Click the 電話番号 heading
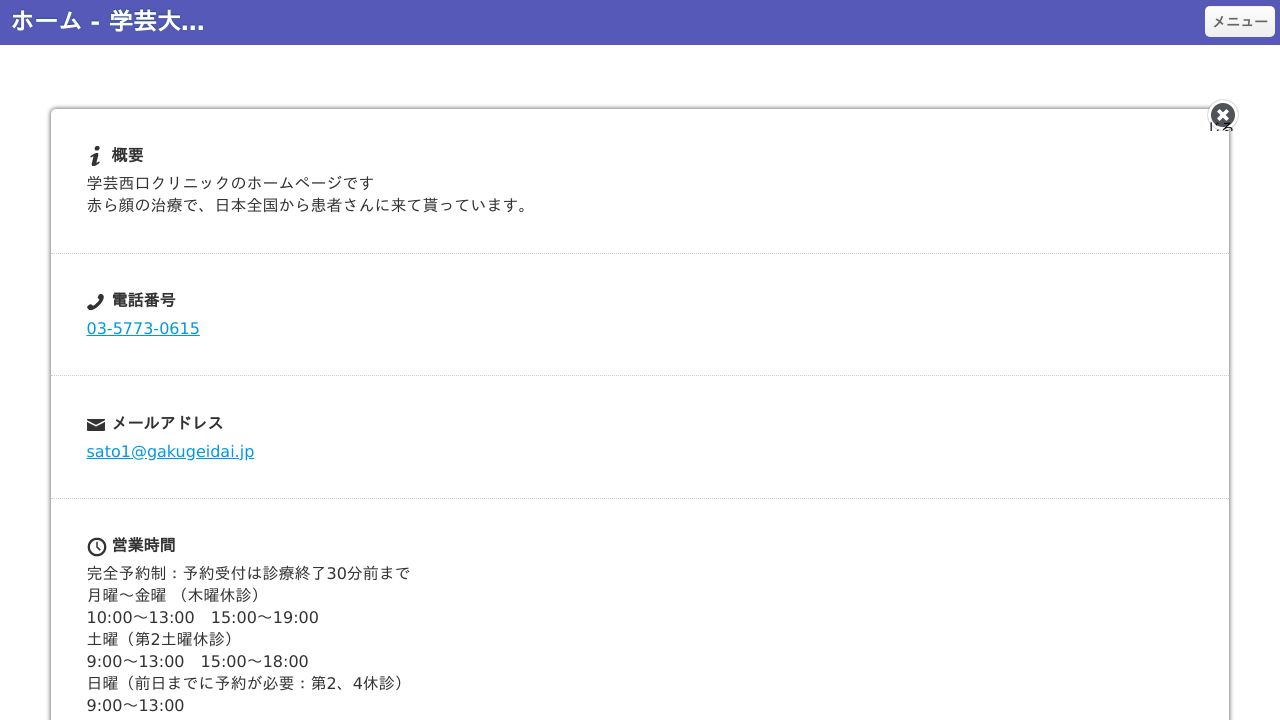 pos(144,300)
